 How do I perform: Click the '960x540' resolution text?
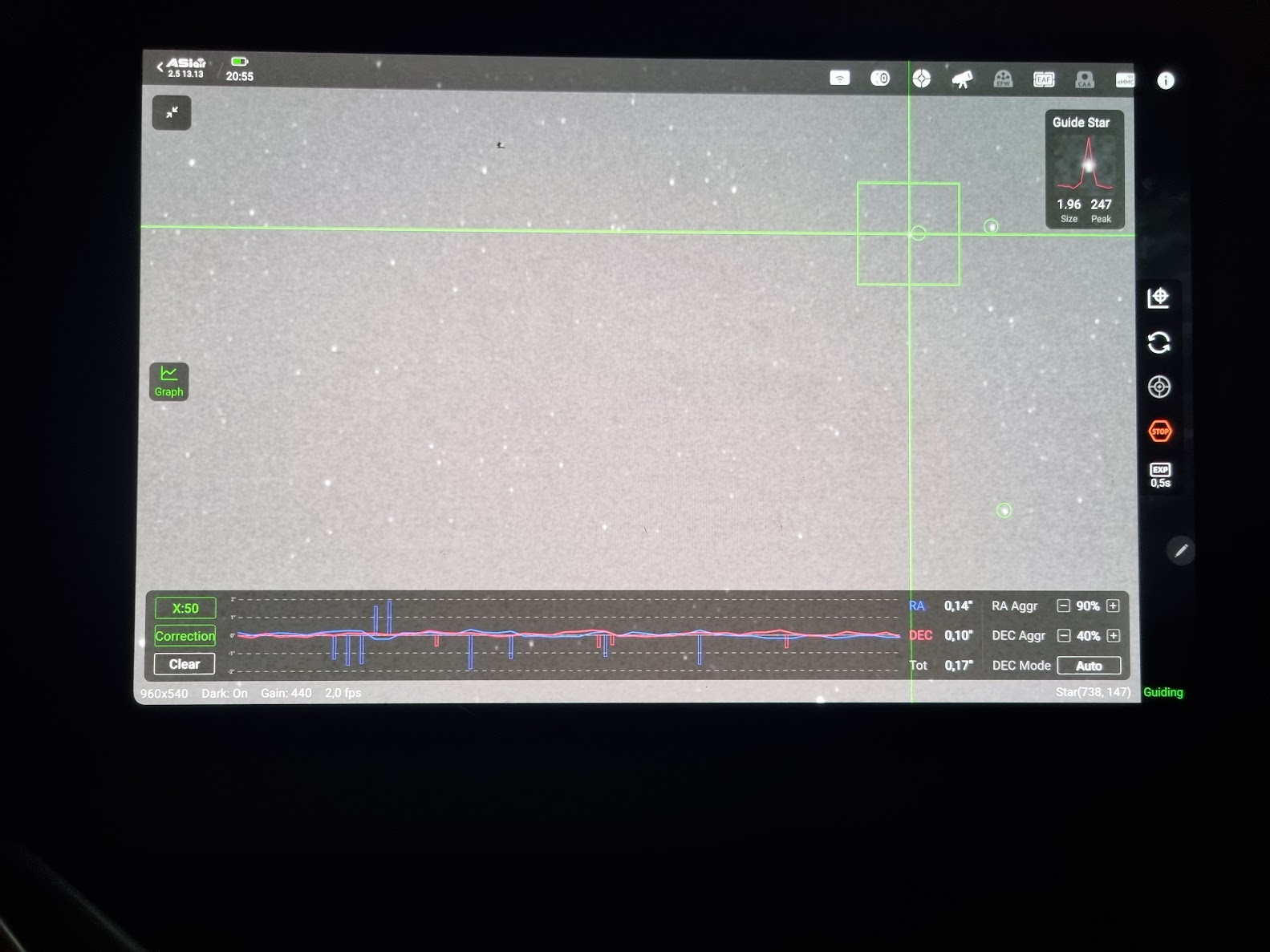coord(164,694)
